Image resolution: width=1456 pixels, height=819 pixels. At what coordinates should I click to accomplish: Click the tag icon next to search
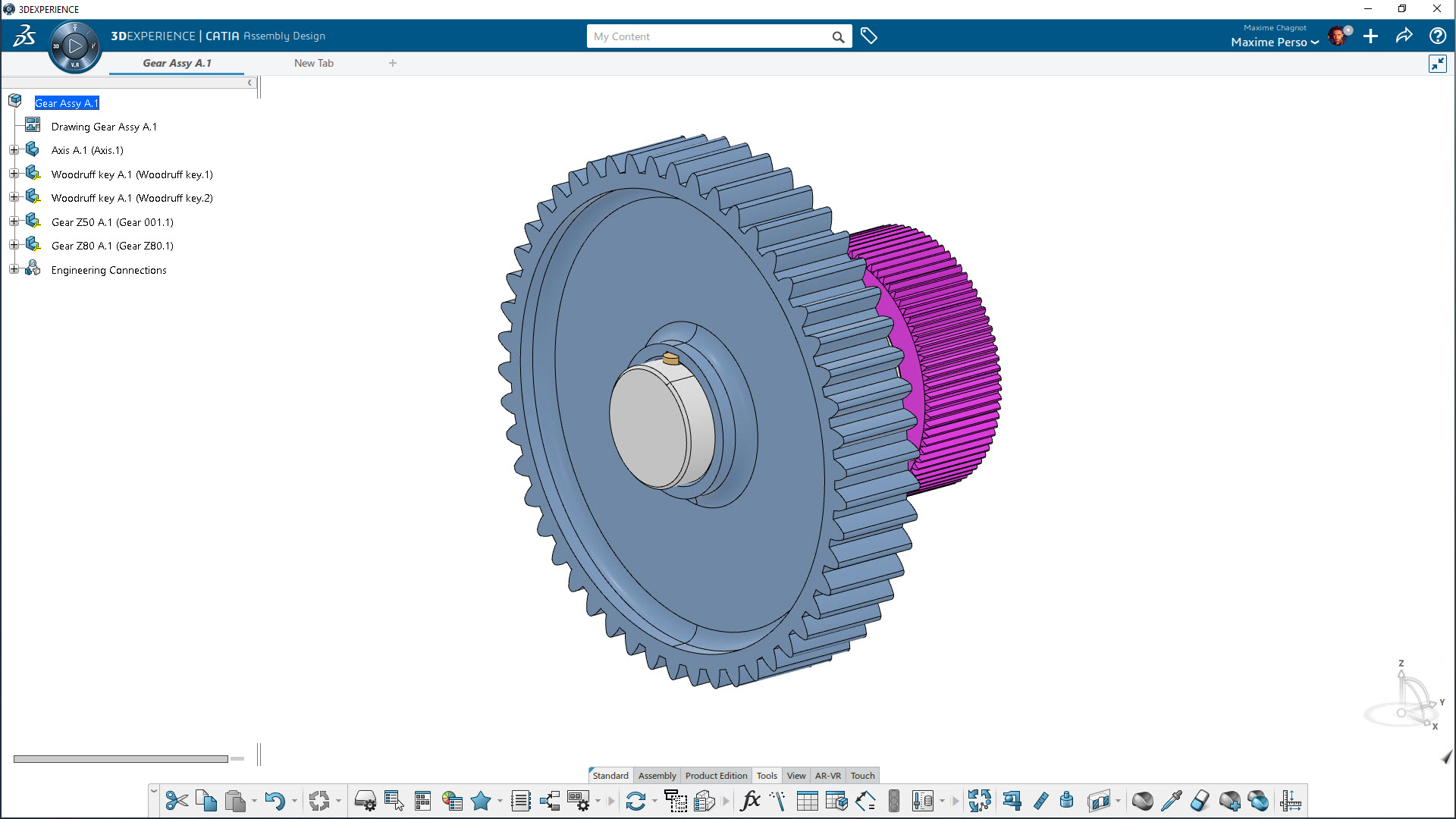point(869,36)
